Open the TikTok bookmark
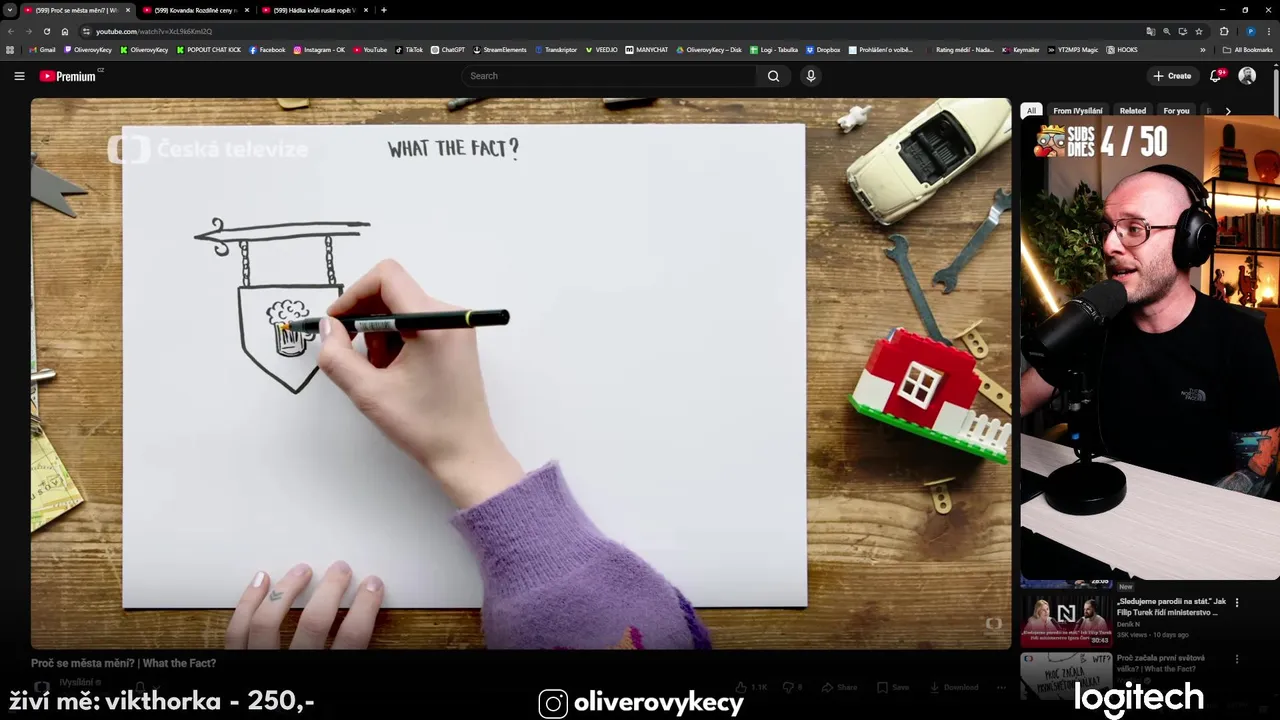Viewport: 1280px width, 720px height. [x=409, y=49]
